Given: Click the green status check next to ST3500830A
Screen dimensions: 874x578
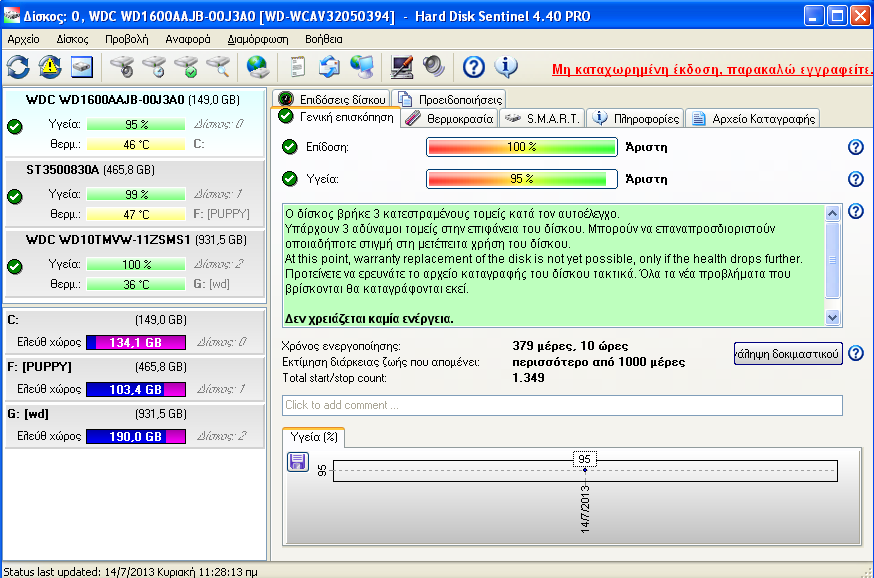Looking at the screenshot, I should click(15, 197).
